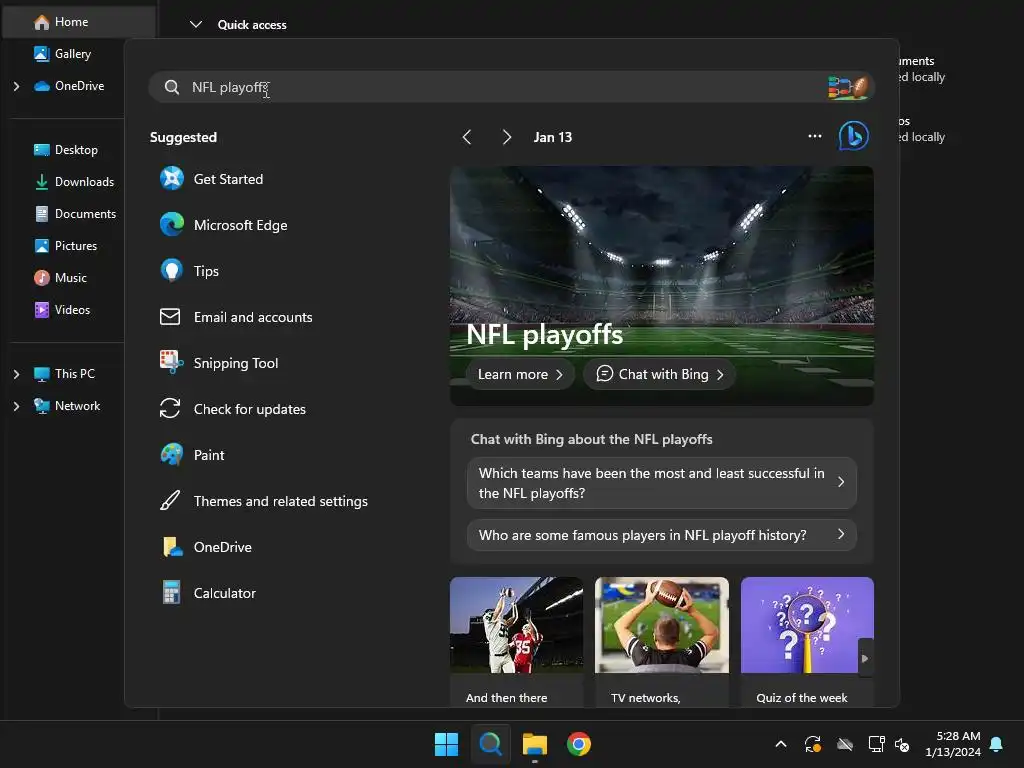Screen dimensions: 1024x768
Task: Launch Google Chrome from the taskbar
Action: 579,744
